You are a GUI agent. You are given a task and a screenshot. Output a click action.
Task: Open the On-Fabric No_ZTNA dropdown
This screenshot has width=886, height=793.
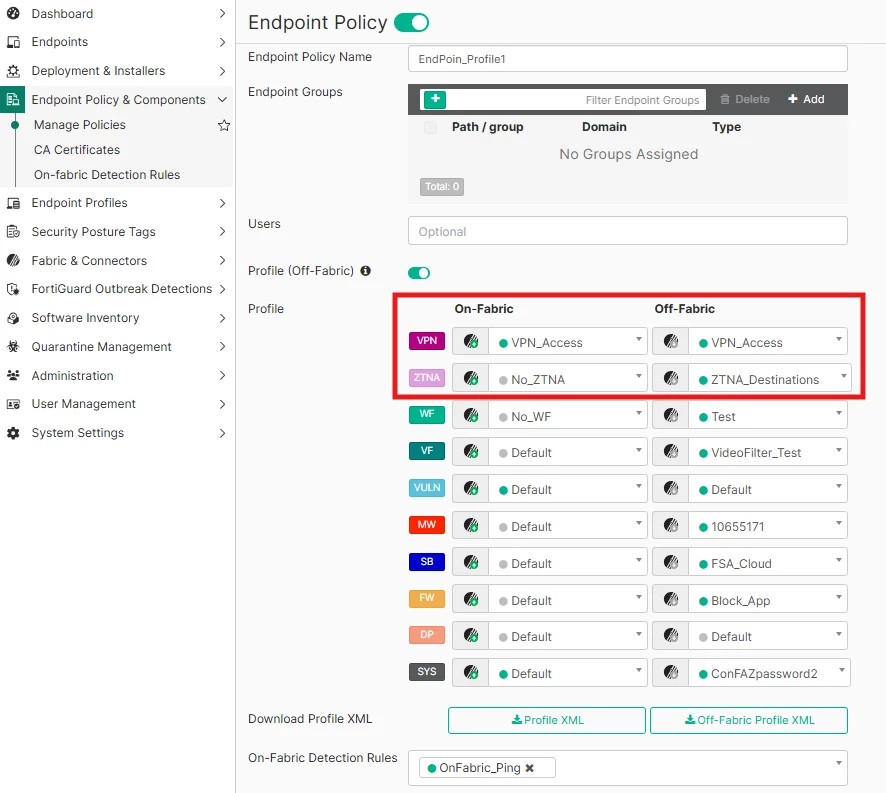568,378
